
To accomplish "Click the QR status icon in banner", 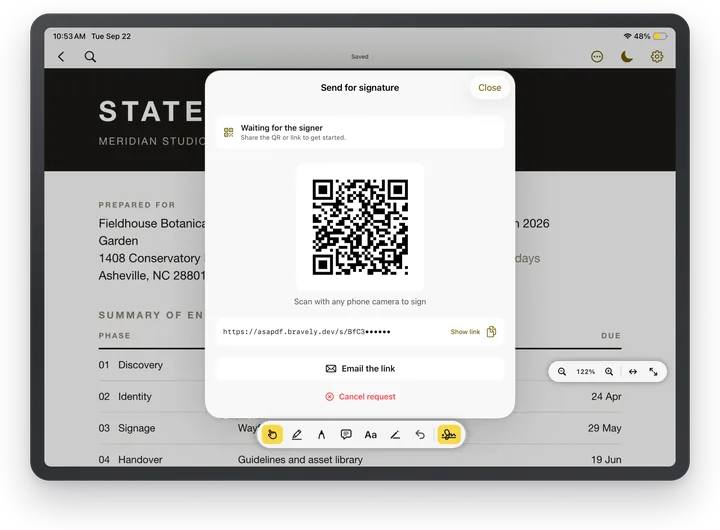I will [x=228, y=132].
